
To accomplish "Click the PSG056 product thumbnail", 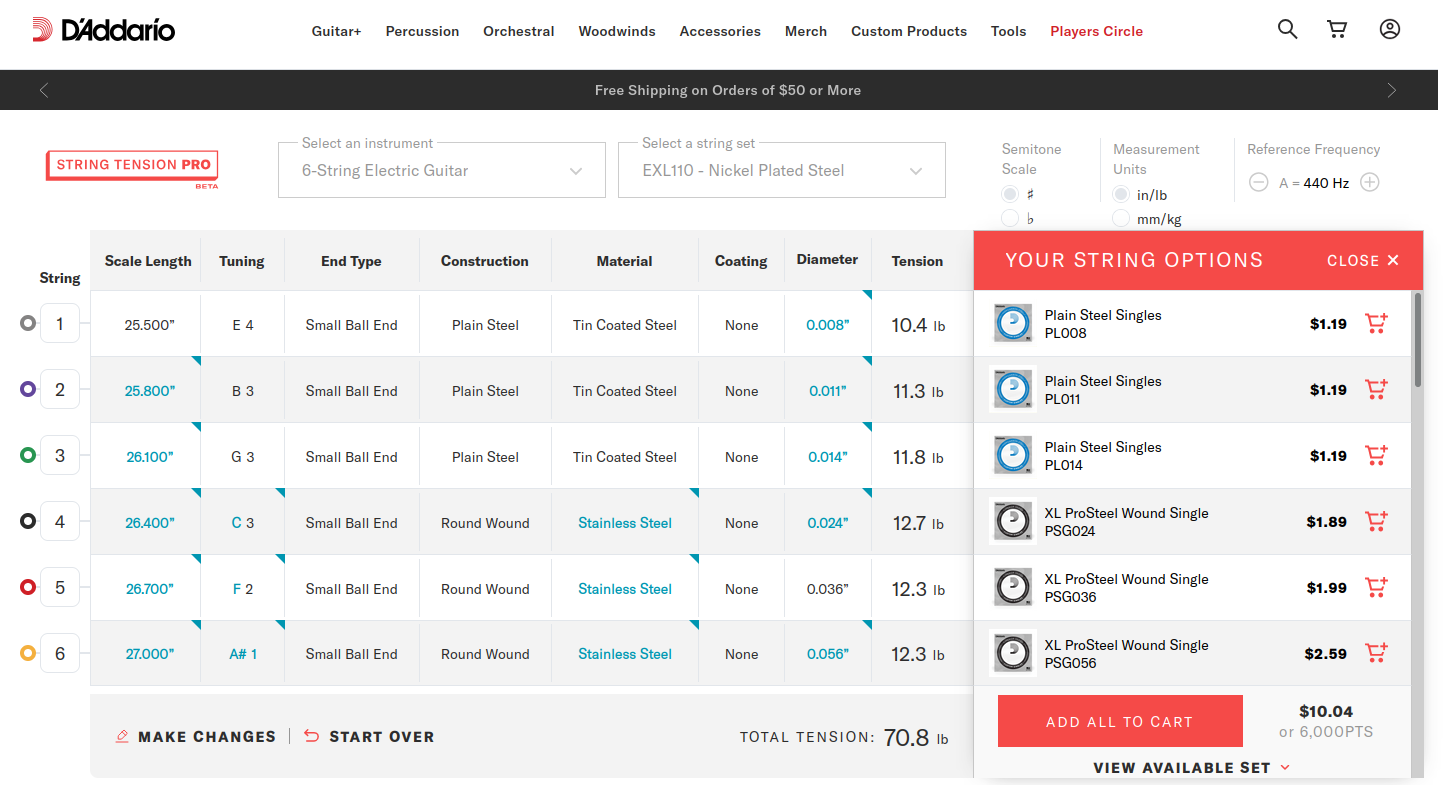I will pyautogui.click(x=1012, y=653).
